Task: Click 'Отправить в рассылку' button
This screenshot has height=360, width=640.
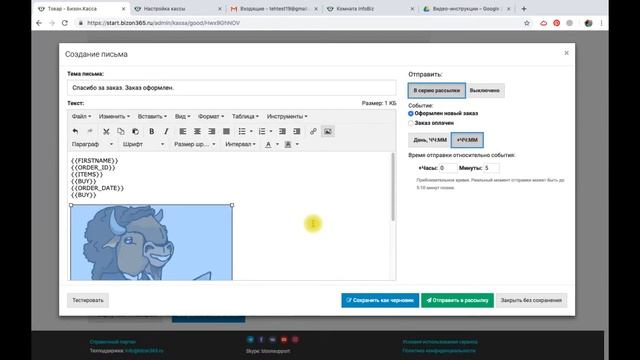Action: 457,300
